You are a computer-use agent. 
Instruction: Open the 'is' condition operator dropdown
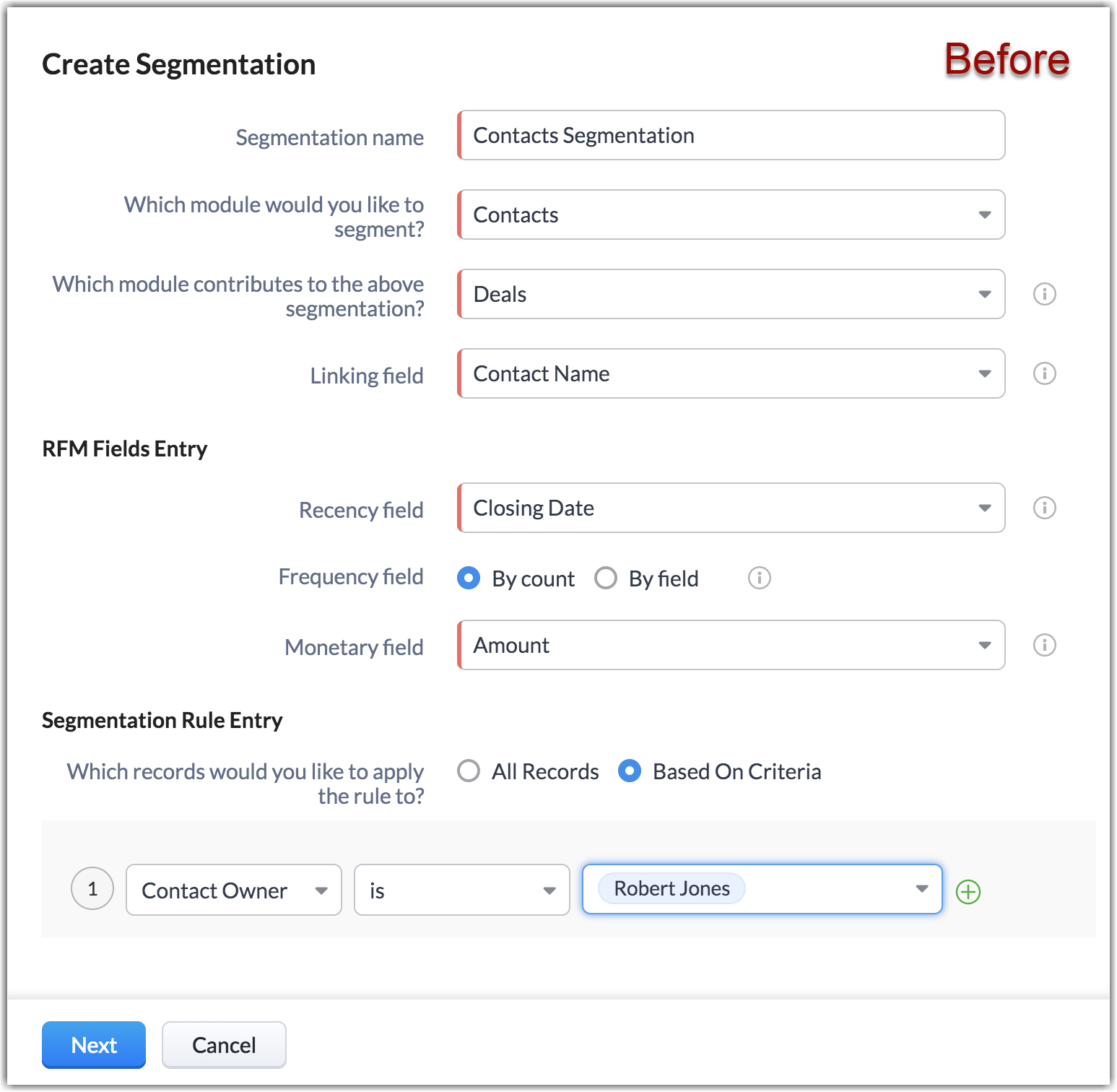pos(461,890)
